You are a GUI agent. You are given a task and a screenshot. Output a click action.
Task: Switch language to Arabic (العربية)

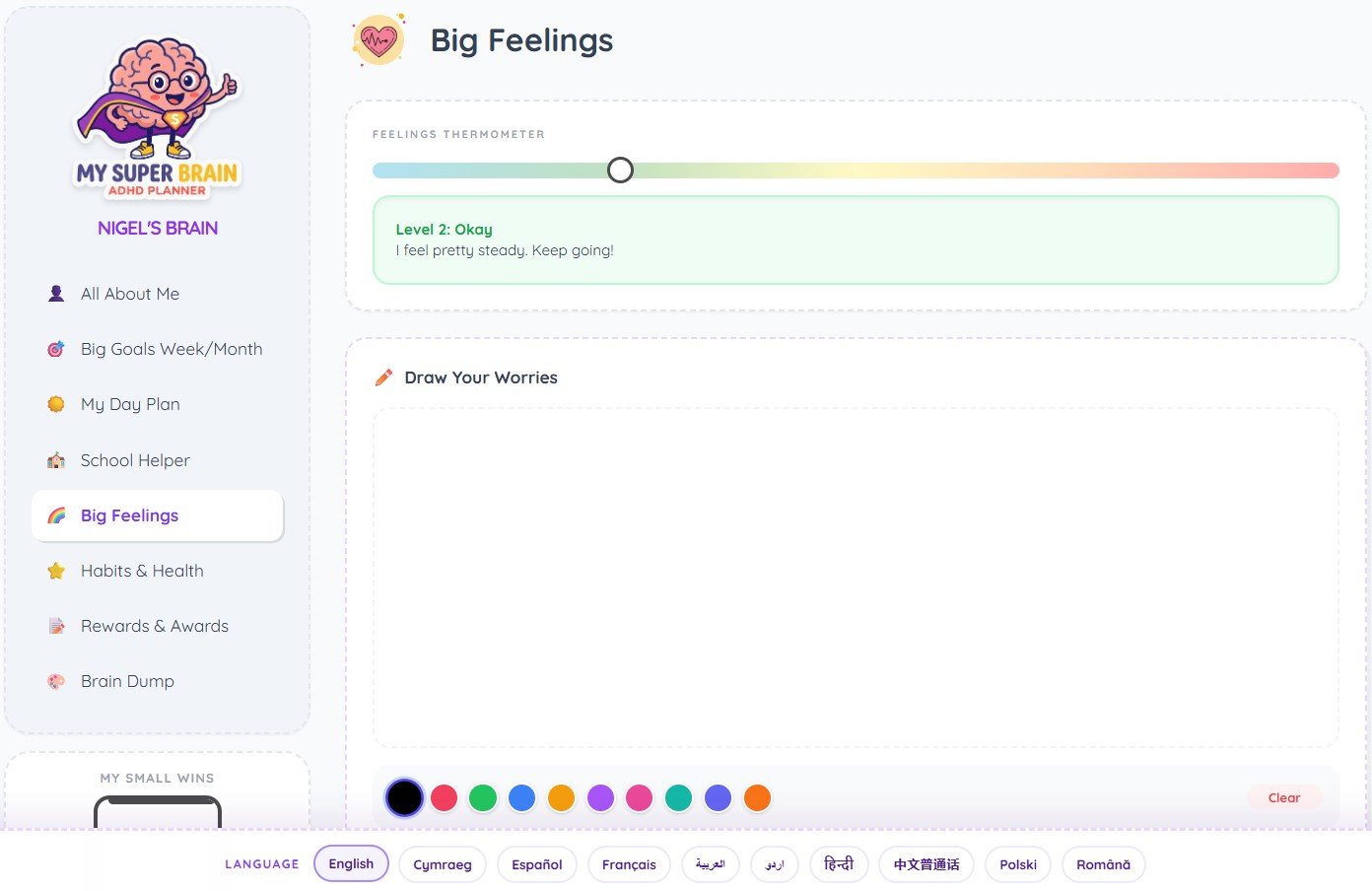(710, 864)
